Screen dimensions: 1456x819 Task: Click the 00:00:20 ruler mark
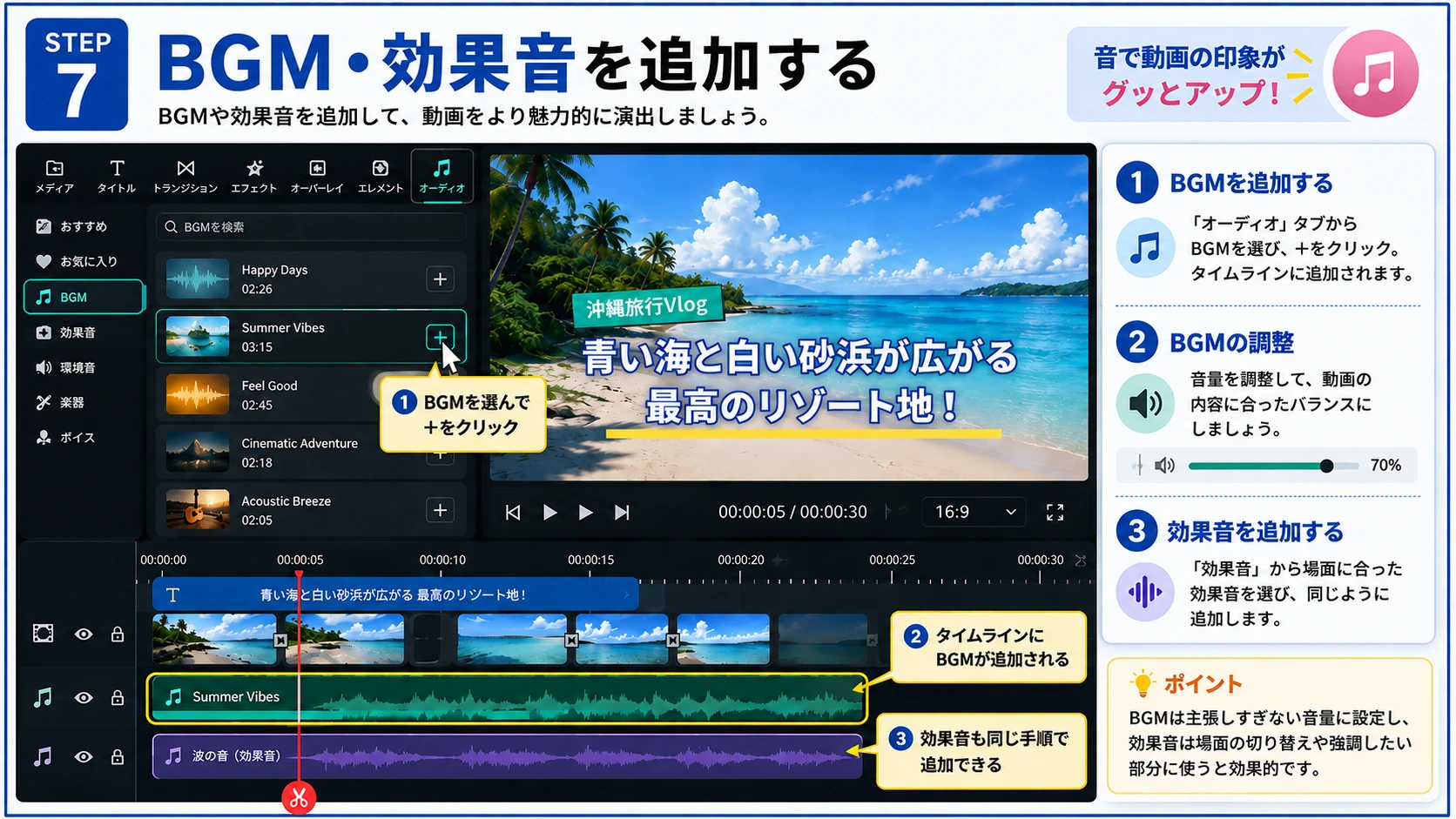point(740,560)
